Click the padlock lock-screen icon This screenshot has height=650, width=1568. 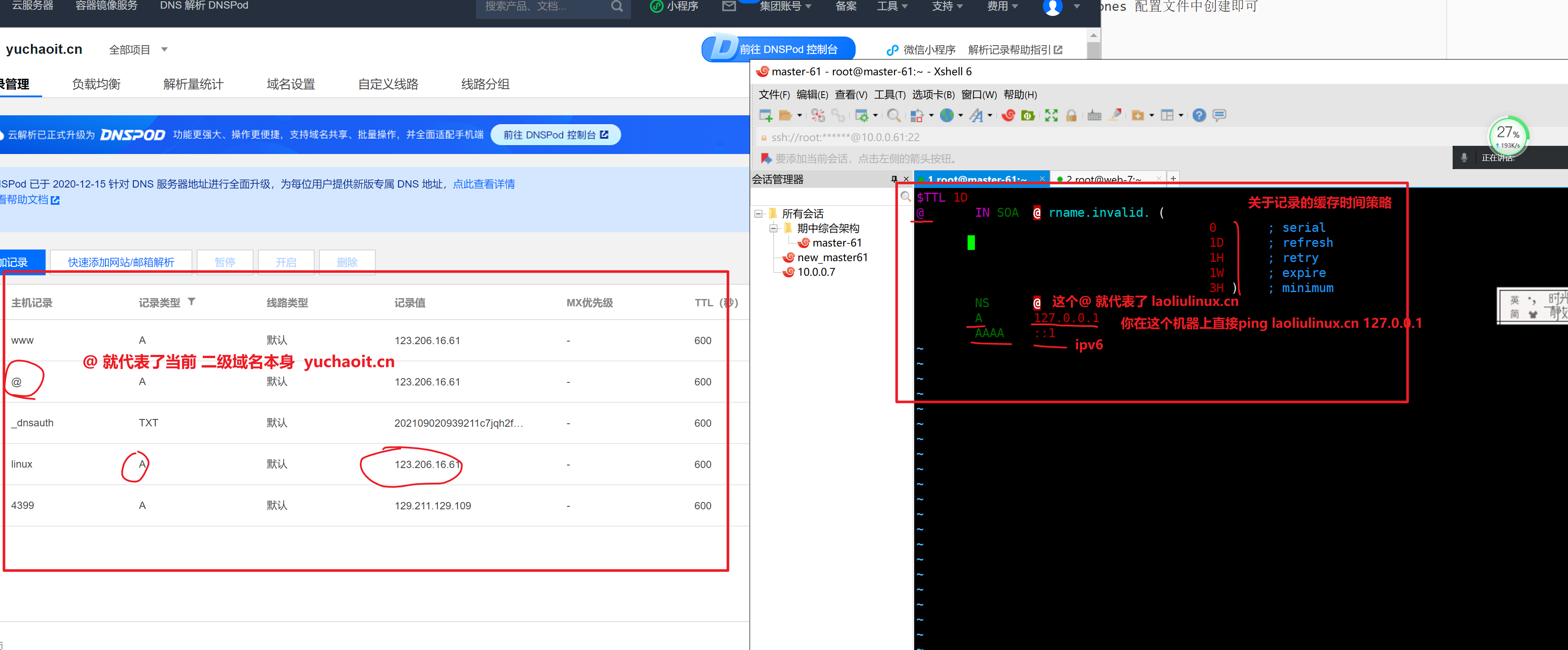click(1071, 115)
